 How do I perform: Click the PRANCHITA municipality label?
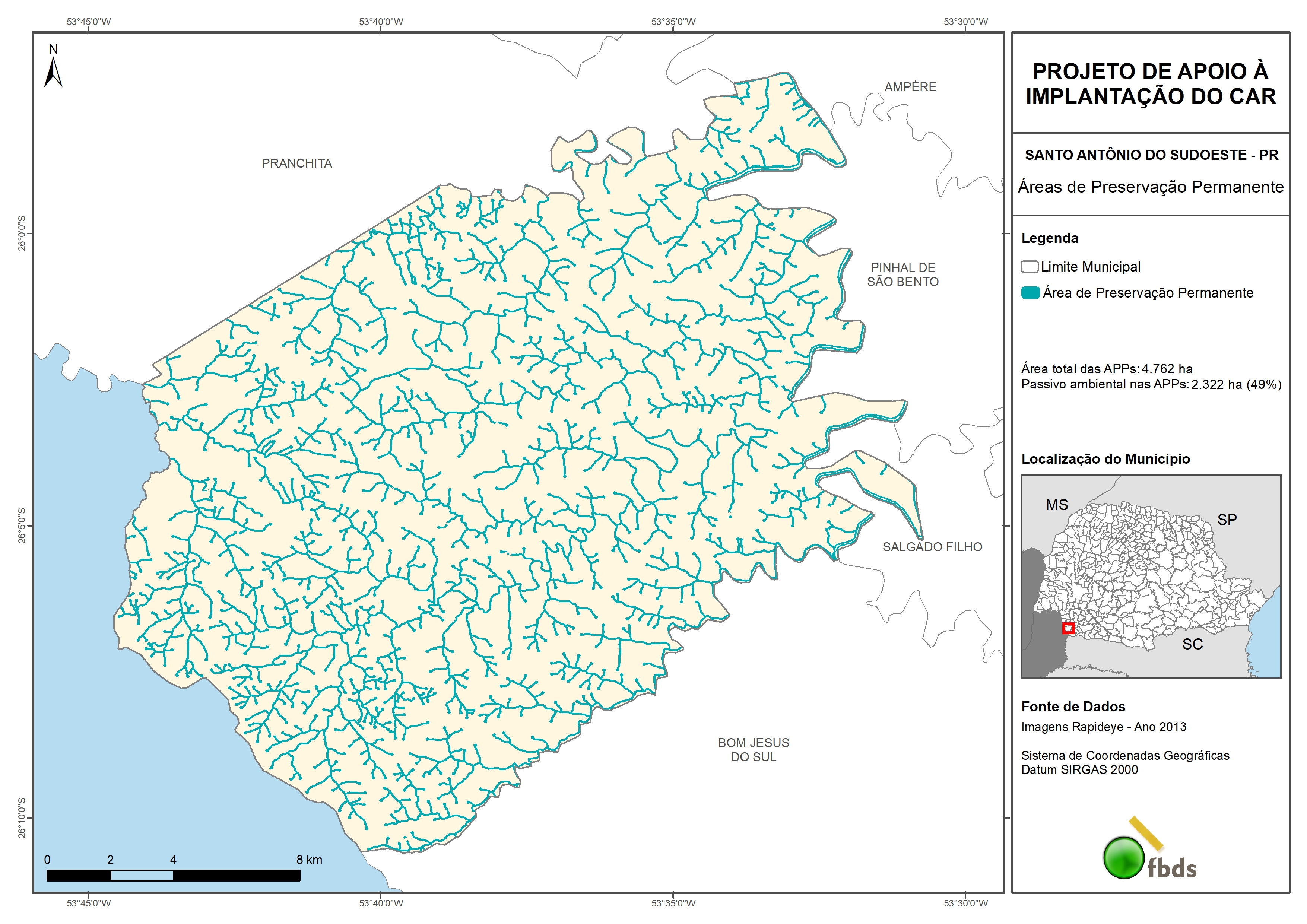(296, 163)
